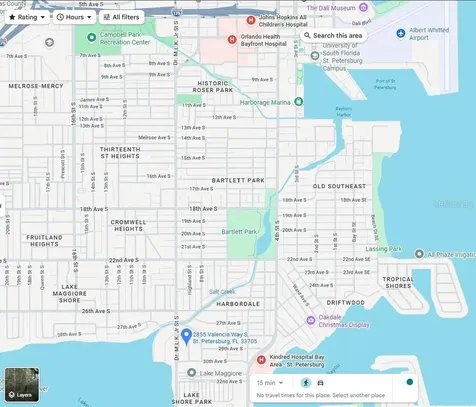Click the HISTORIC ROSER PARK label

[213, 87]
